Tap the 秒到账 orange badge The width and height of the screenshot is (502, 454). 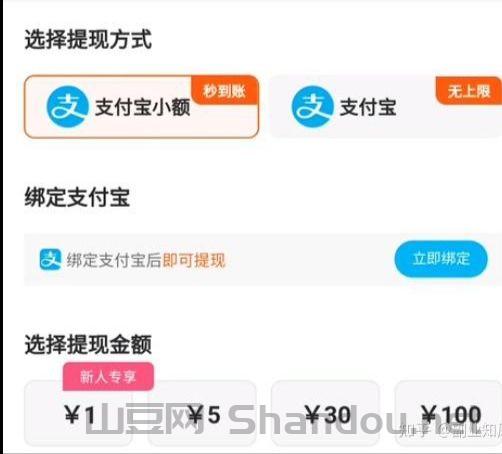point(225,91)
